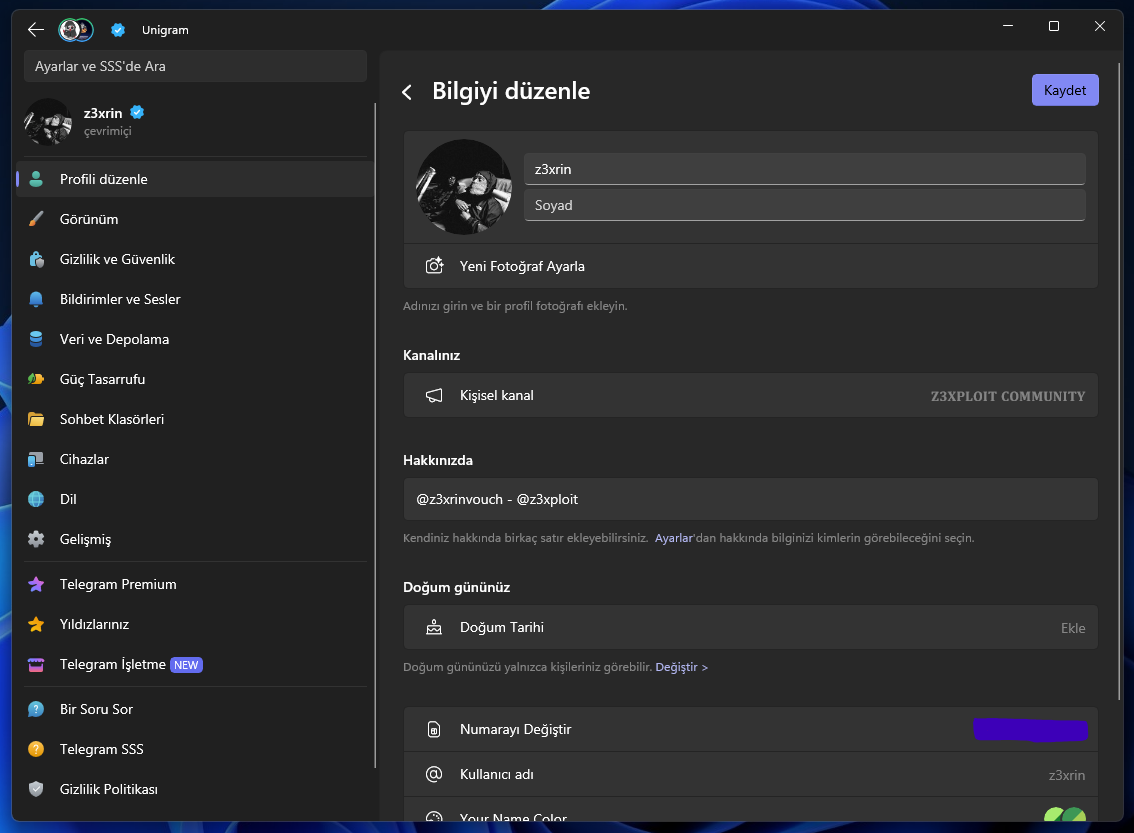Image resolution: width=1134 pixels, height=833 pixels.
Task: Click the settings sidebar vertical scrollbar
Action: click(375, 434)
